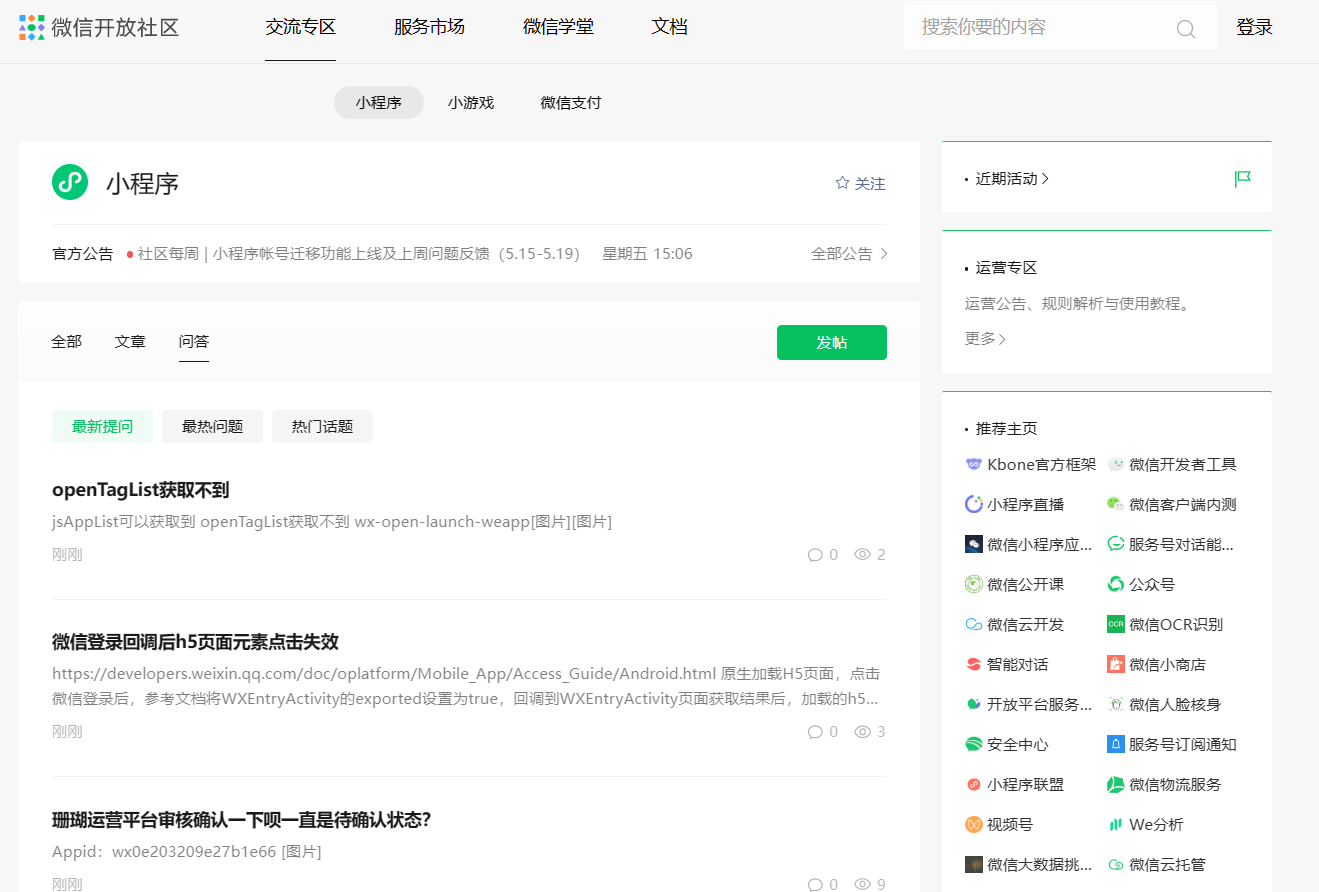Screen dimensions: 1319x892
Task: Open the Kbone官方框架 recommended page
Action: tap(1031, 464)
